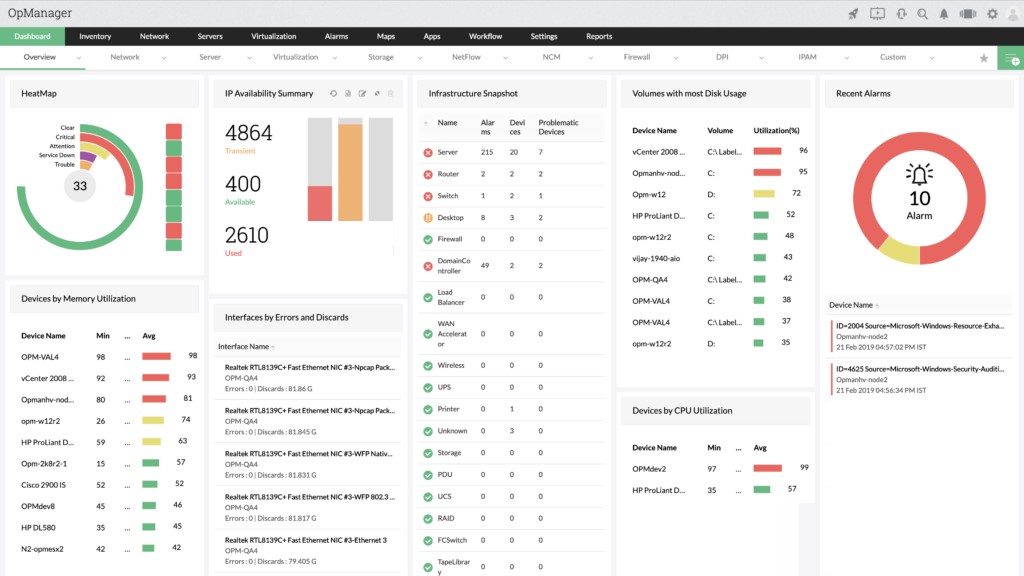The image size is (1024, 576).
Task: Open OPMdev2 in CPU Utilization list
Action: click(x=649, y=469)
